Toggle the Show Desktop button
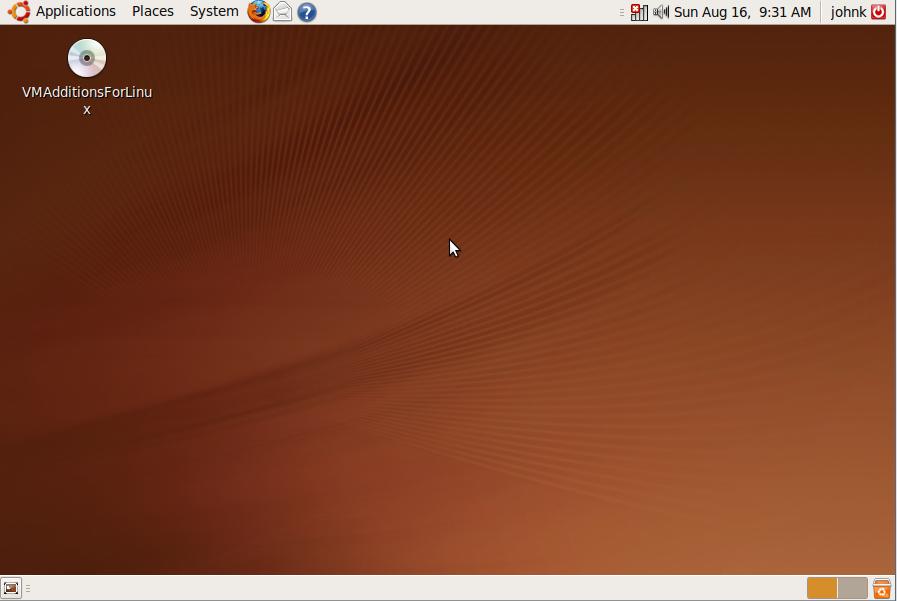The image size is (897, 601). pyautogui.click(x=11, y=588)
